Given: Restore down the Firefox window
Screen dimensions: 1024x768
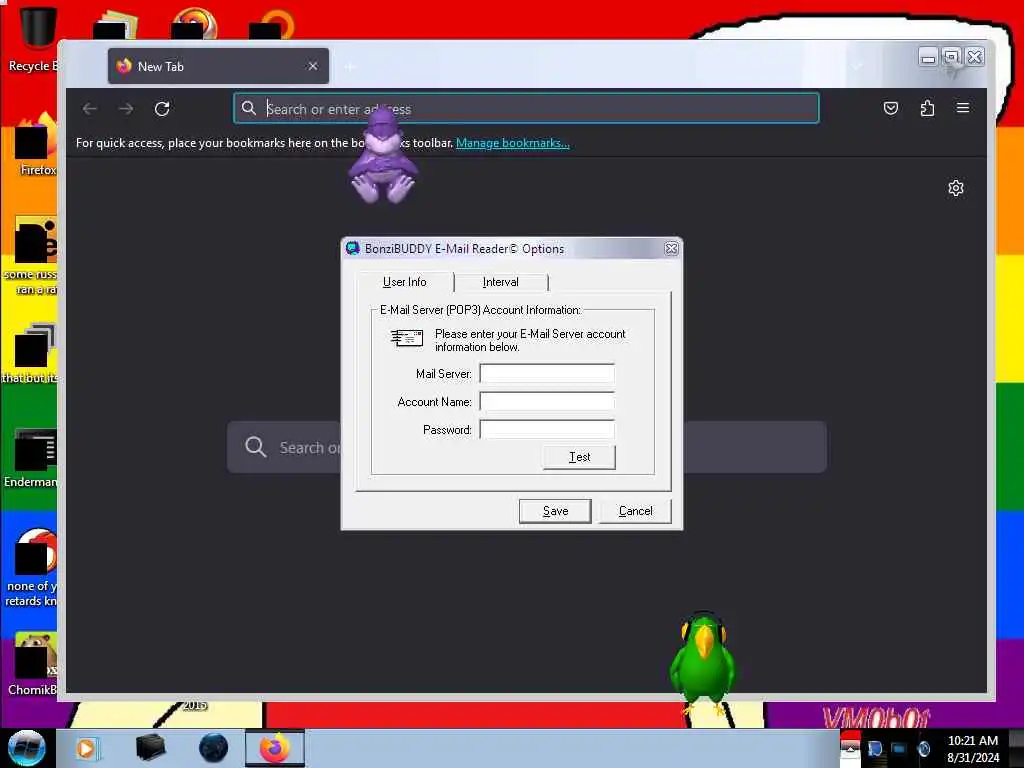Looking at the screenshot, I should tap(952, 57).
